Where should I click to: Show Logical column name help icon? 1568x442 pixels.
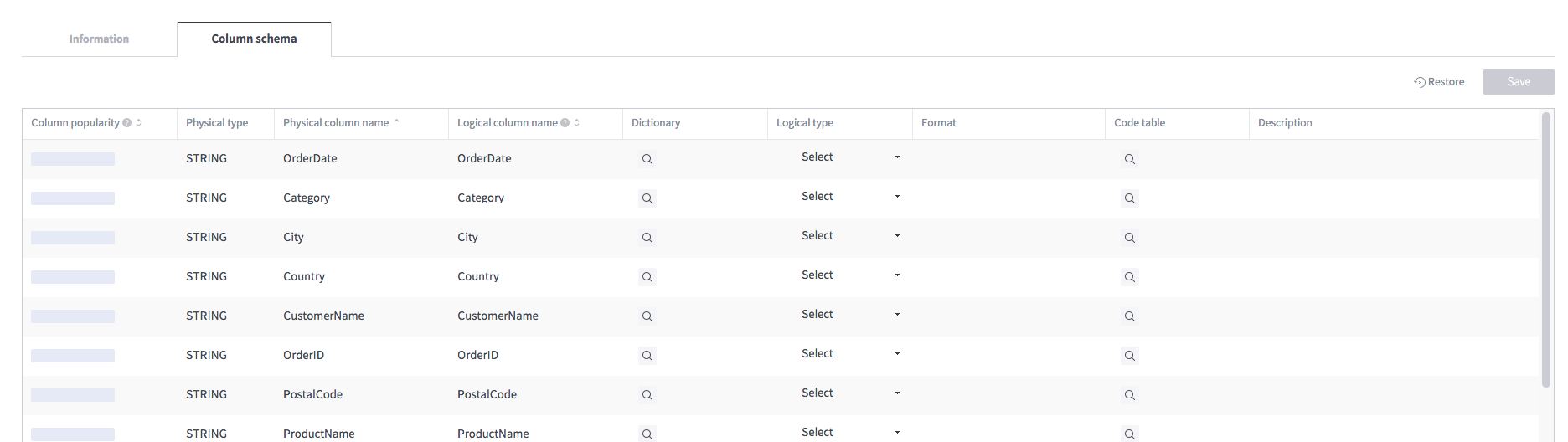pos(565,123)
